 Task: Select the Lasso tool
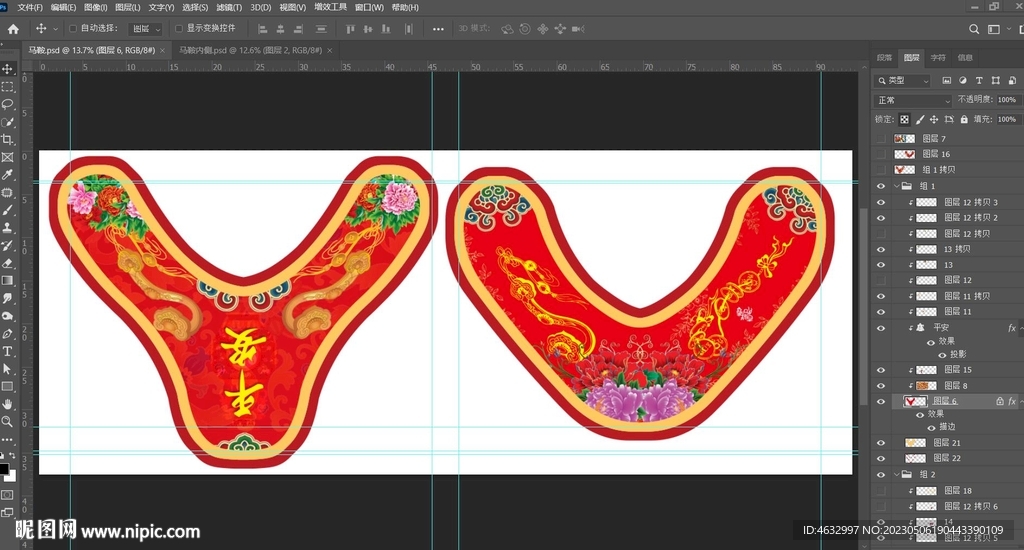click(8, 104)
